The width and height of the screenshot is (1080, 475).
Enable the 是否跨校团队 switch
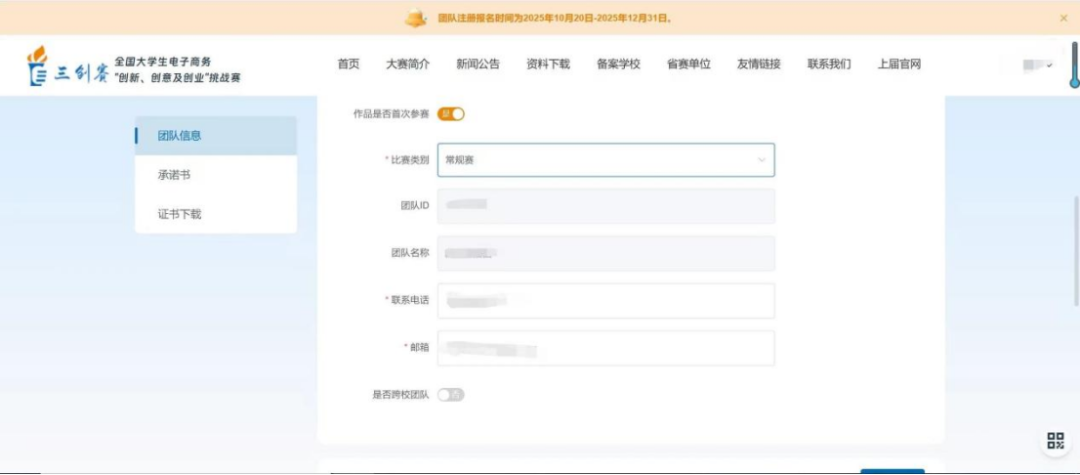click(x=451, y=395)
